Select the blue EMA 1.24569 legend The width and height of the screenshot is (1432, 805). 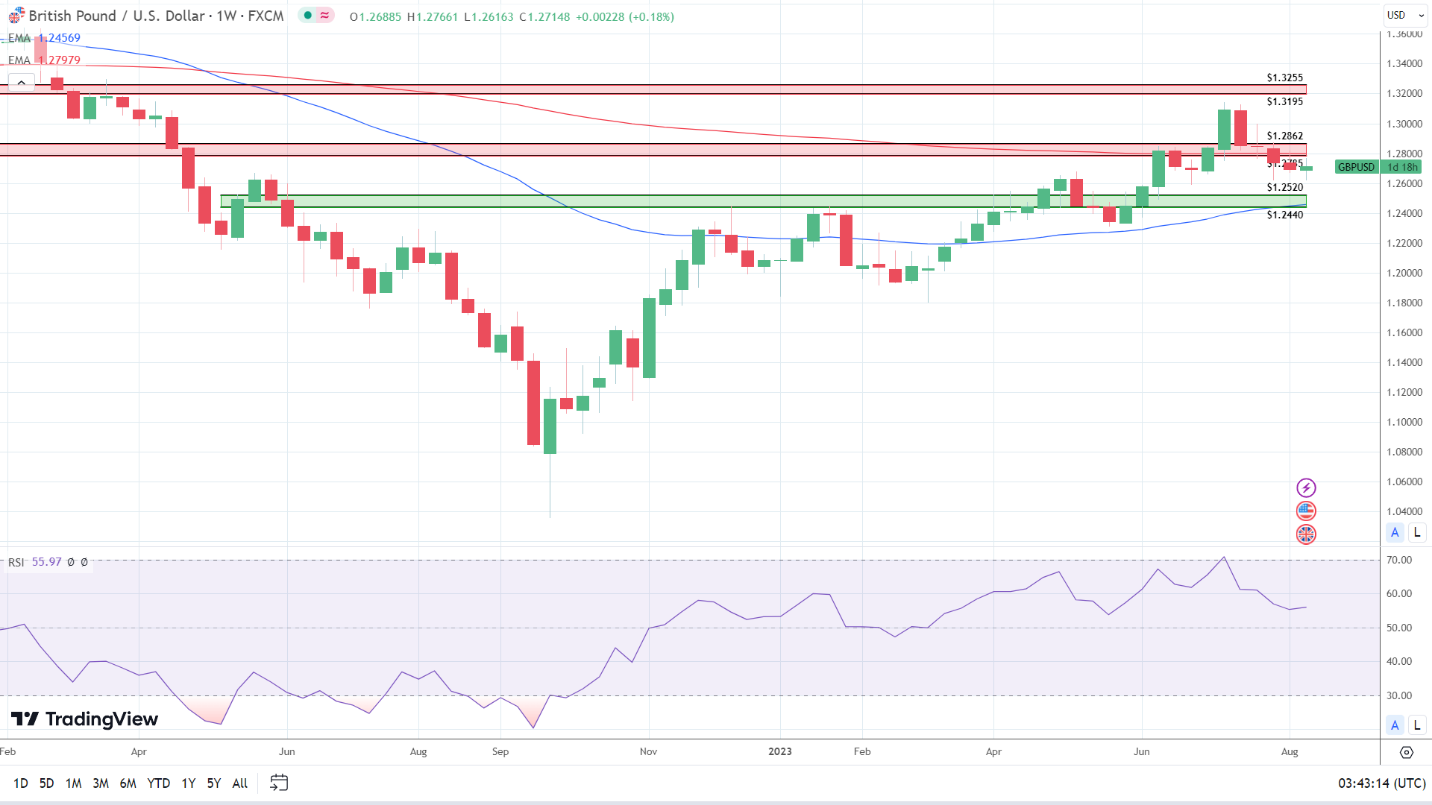(45, 38)
